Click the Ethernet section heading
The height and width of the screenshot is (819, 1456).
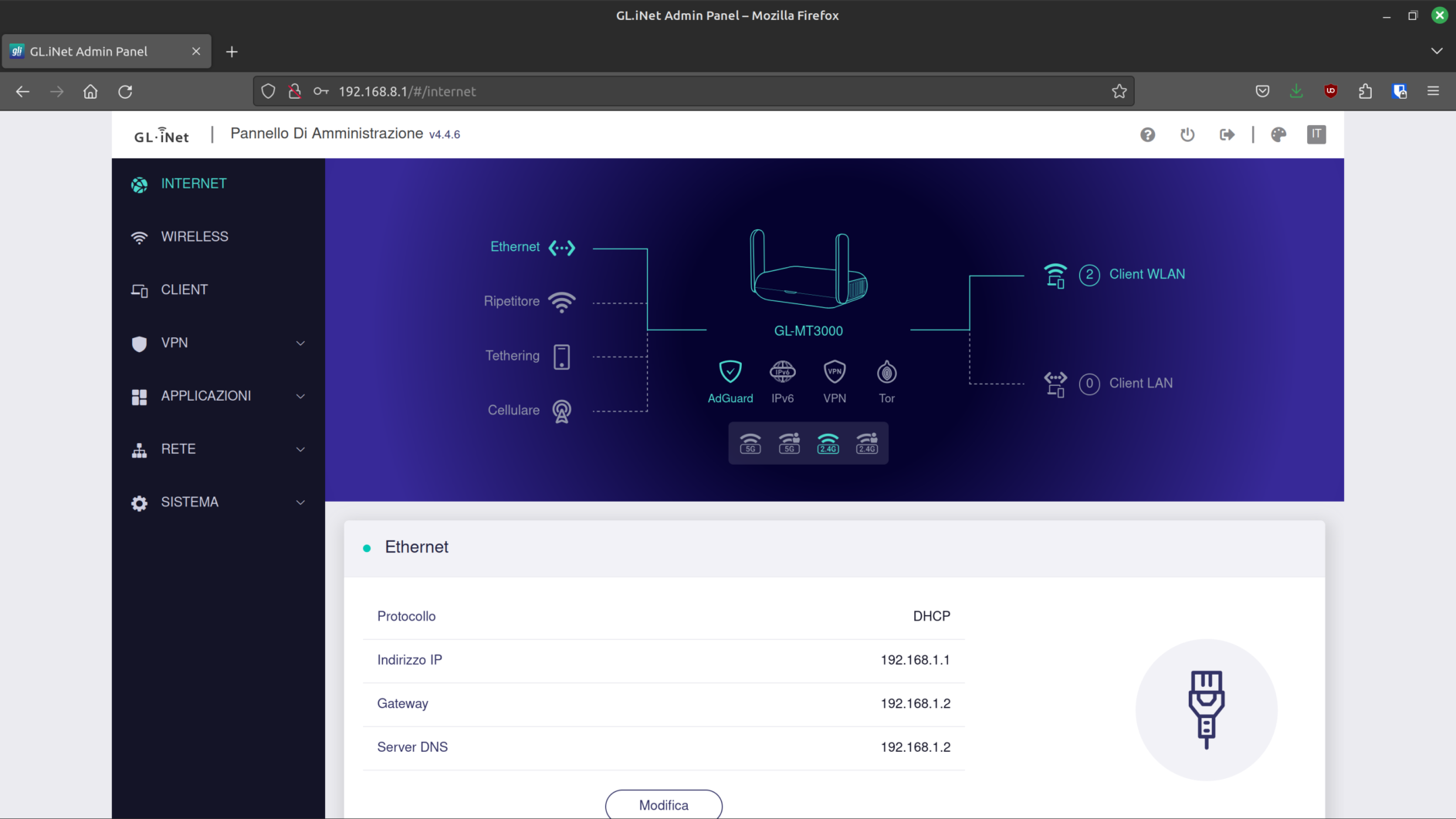tap(417, 547)
